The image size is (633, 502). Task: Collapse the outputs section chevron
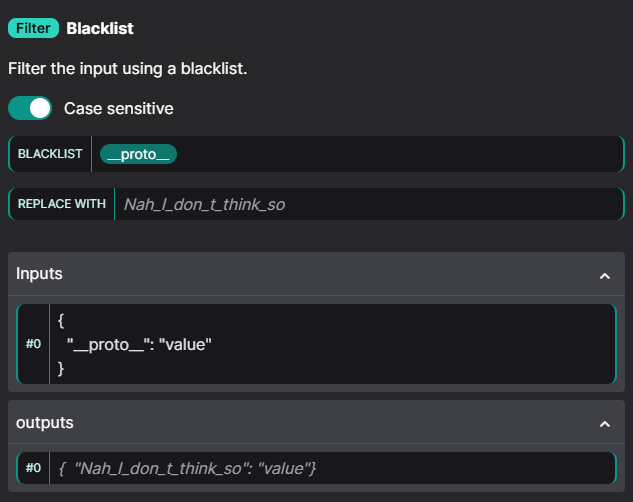click(604, 424)
